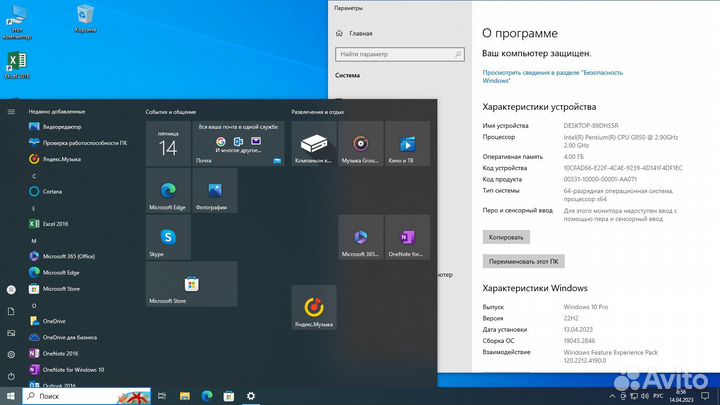Image resolution: width=720 pixels, height=405 pixels.
Task: Jump to letter C in app list
Action: [34, 176]
